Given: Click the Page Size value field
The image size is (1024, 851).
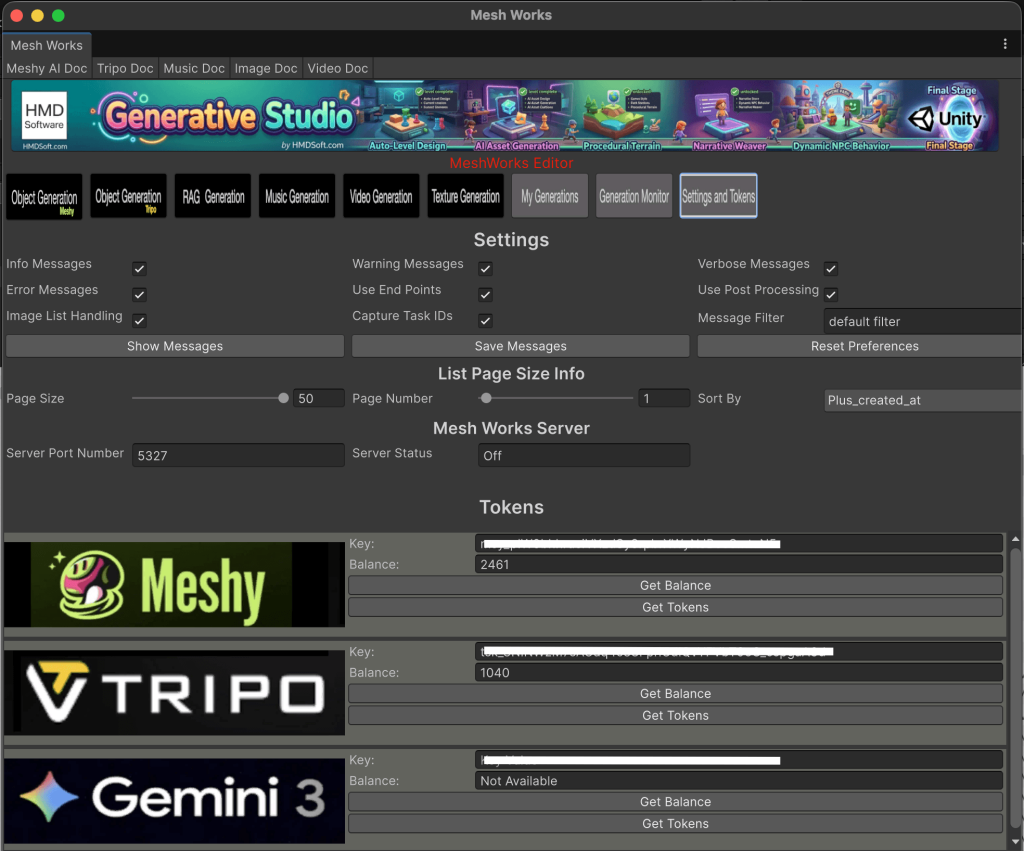Looking at the screenshot, I should (319, 398).
